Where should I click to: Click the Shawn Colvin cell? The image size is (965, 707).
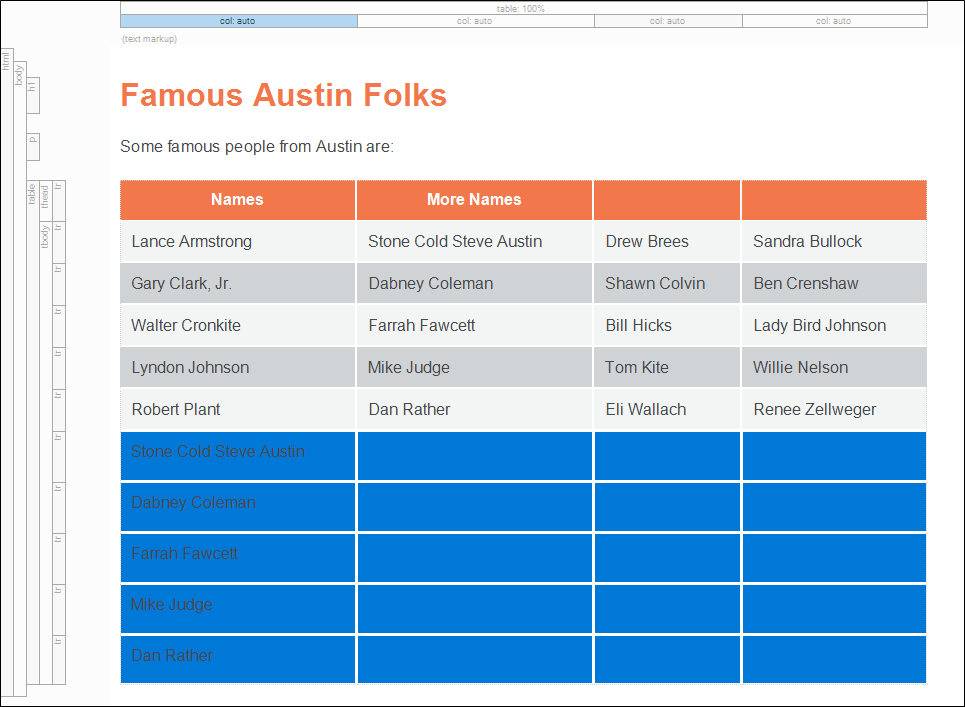point(667,283)
